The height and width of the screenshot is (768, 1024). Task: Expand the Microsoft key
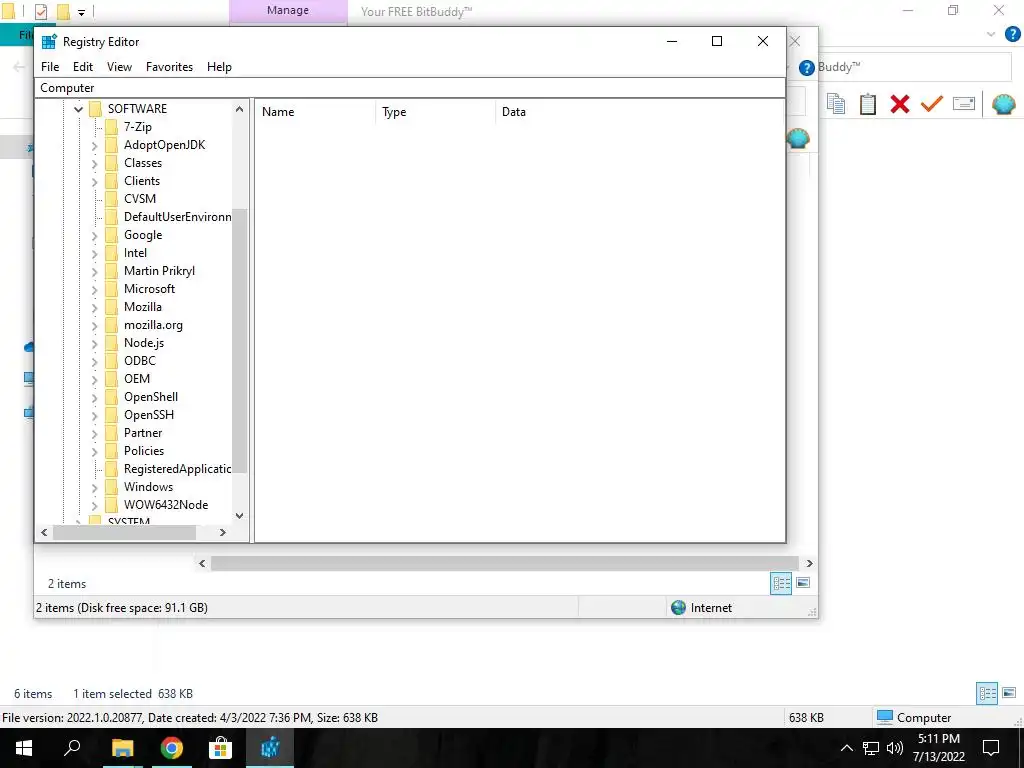(95, 289)
